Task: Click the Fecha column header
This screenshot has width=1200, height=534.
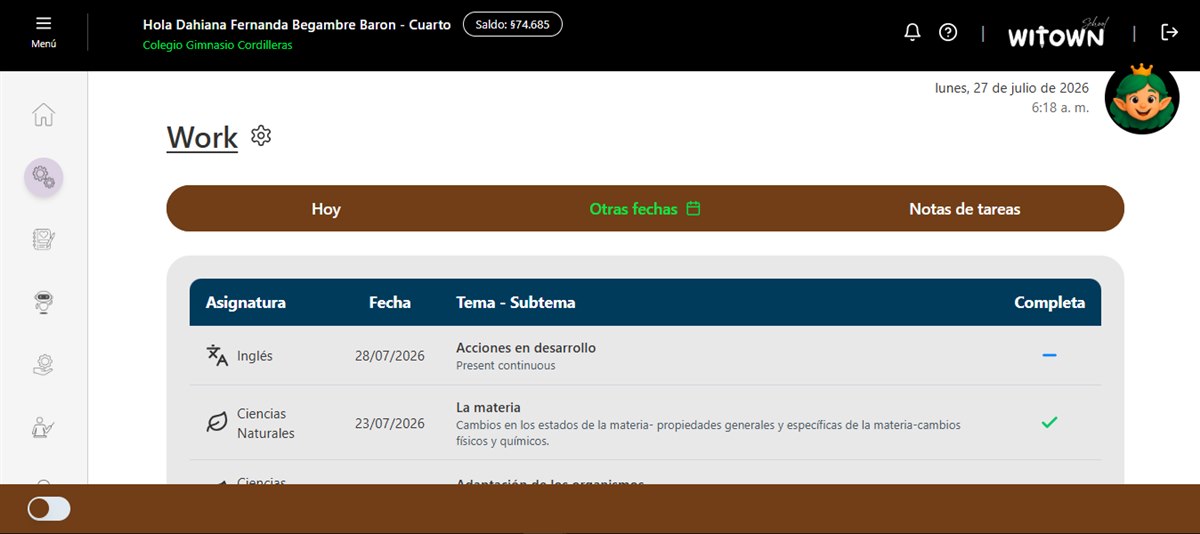Action: 390,302
